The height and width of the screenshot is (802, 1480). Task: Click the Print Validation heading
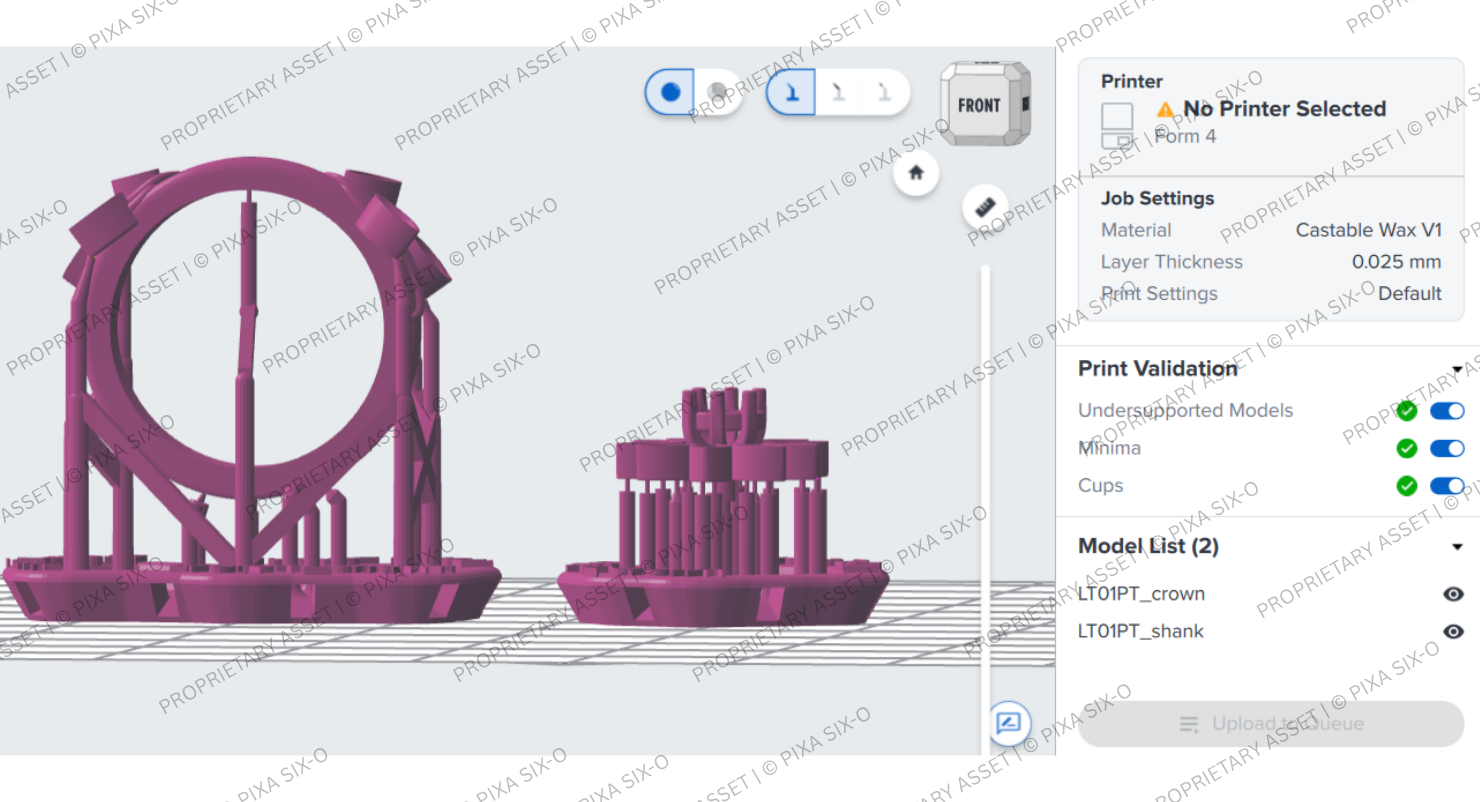point(1158,369)
